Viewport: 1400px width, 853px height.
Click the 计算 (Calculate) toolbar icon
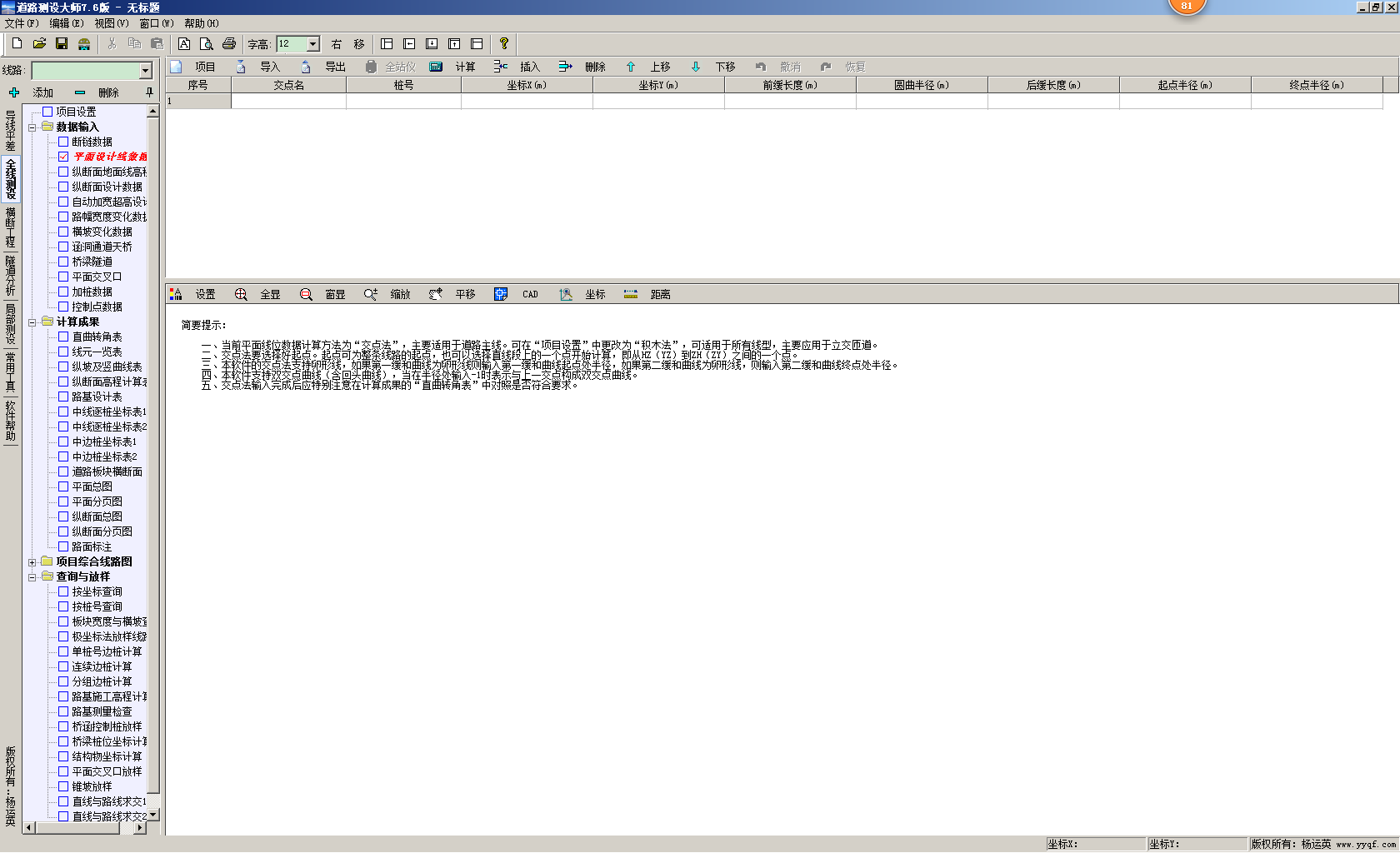pos(436,67)
